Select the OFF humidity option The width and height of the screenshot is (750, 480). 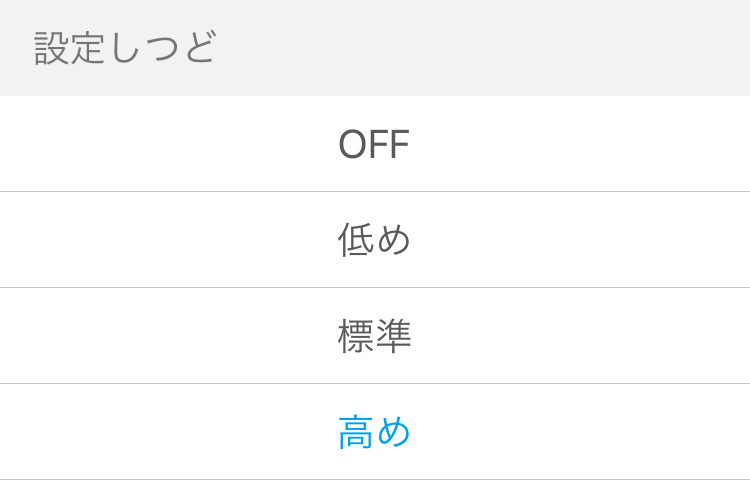[374, 144]
